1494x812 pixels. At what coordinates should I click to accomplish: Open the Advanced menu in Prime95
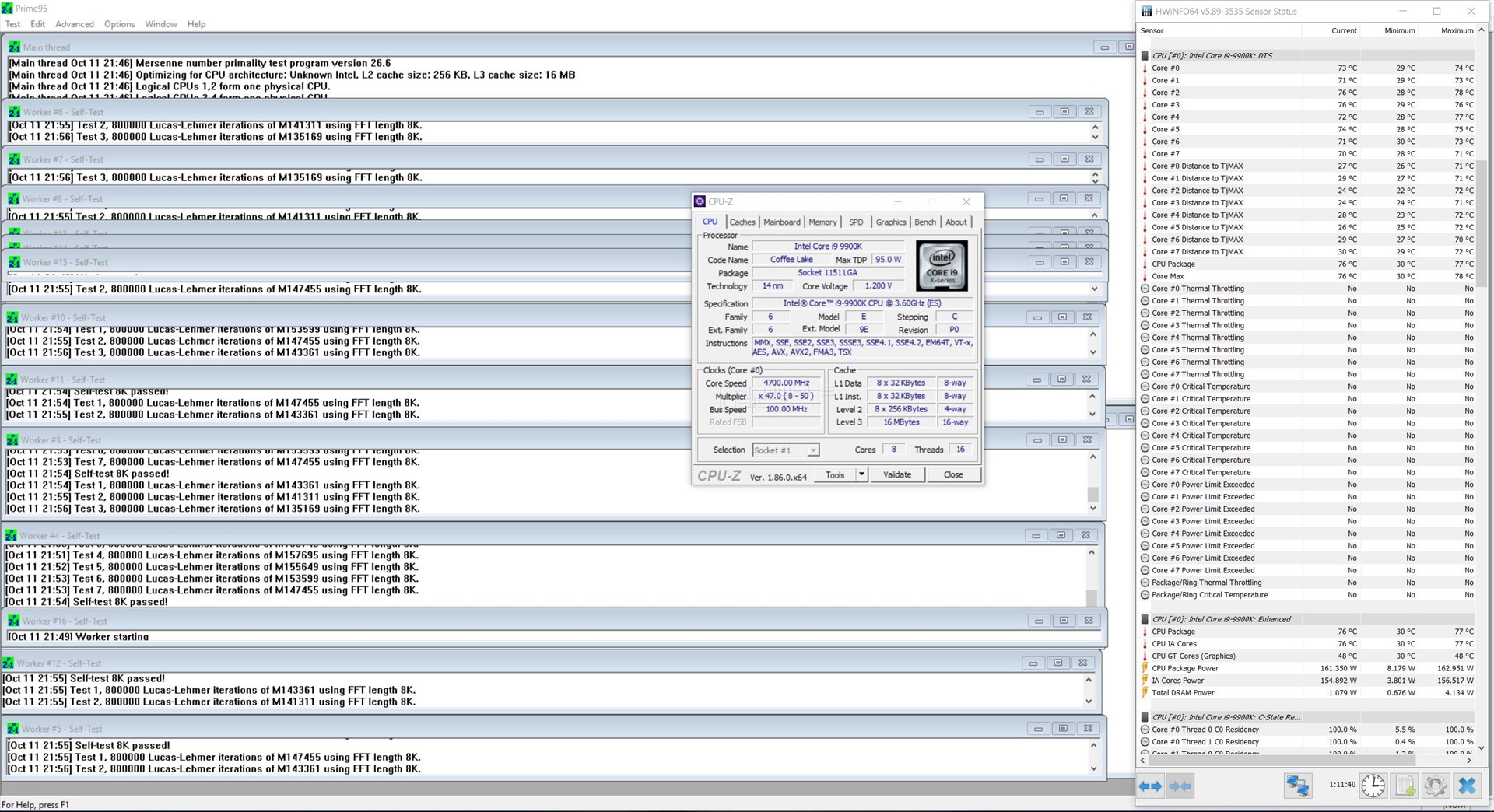coord(75,24)
